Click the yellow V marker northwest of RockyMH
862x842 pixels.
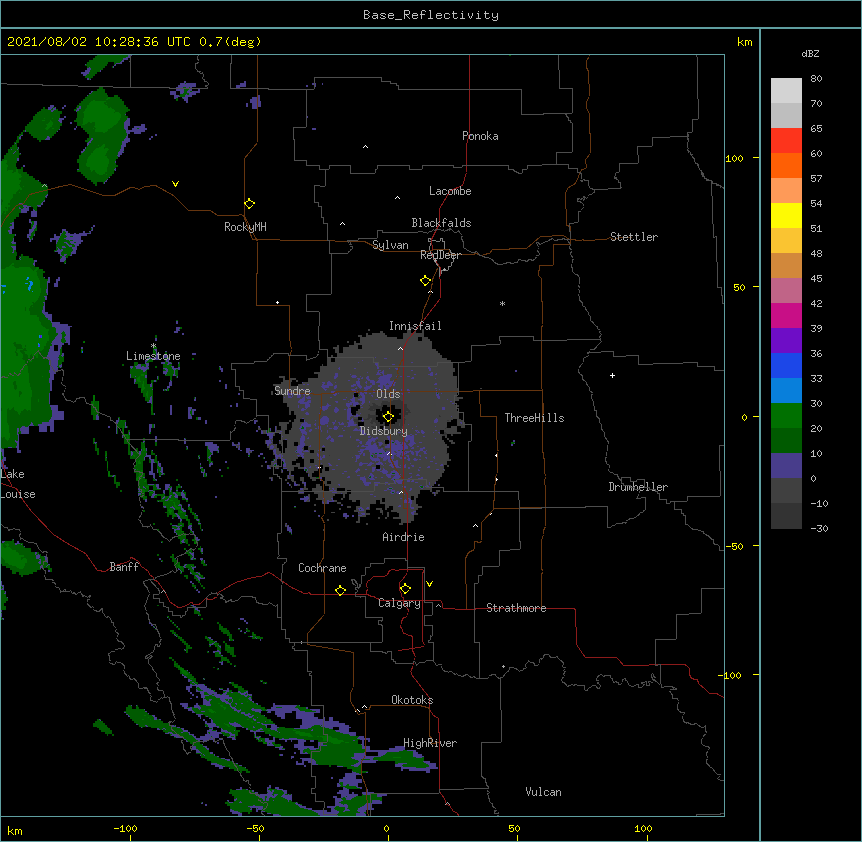(x=175, y=184)
